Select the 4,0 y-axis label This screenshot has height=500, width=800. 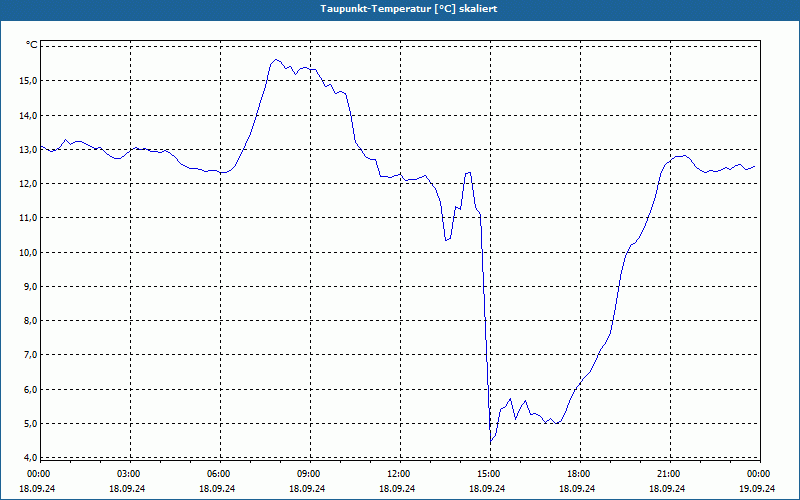(30, 457)
